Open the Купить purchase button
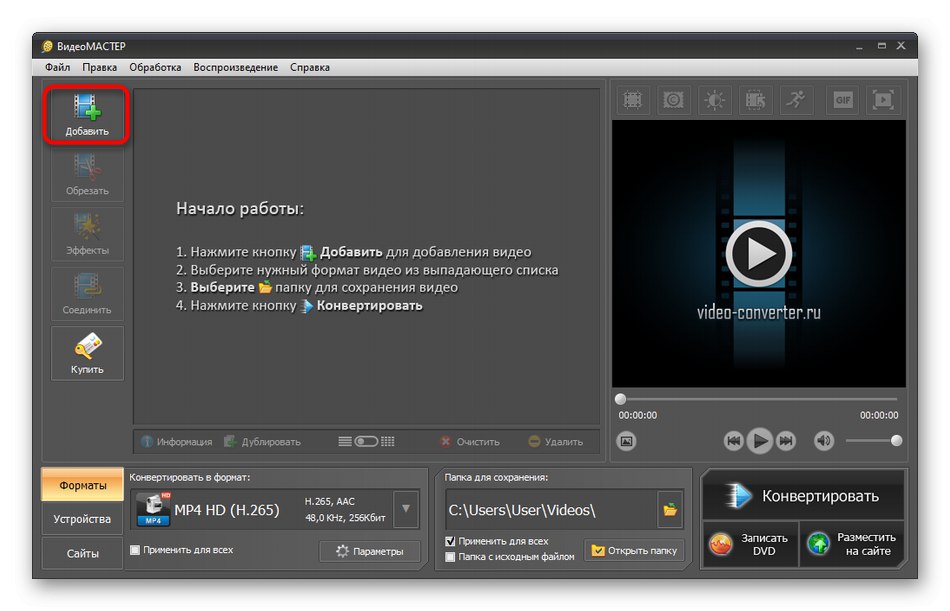This screenshot has width=950, height=611. click(87, 353)
